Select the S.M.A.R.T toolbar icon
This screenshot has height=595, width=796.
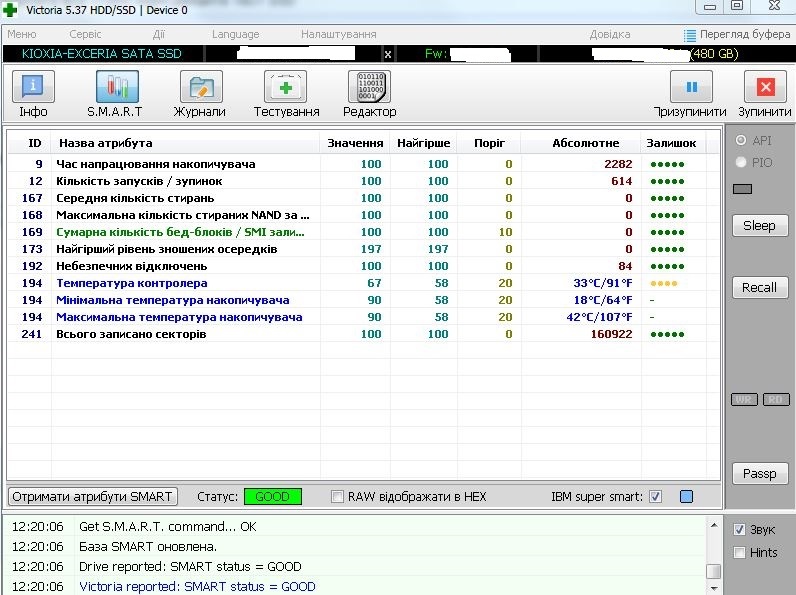tap(117, 87)
